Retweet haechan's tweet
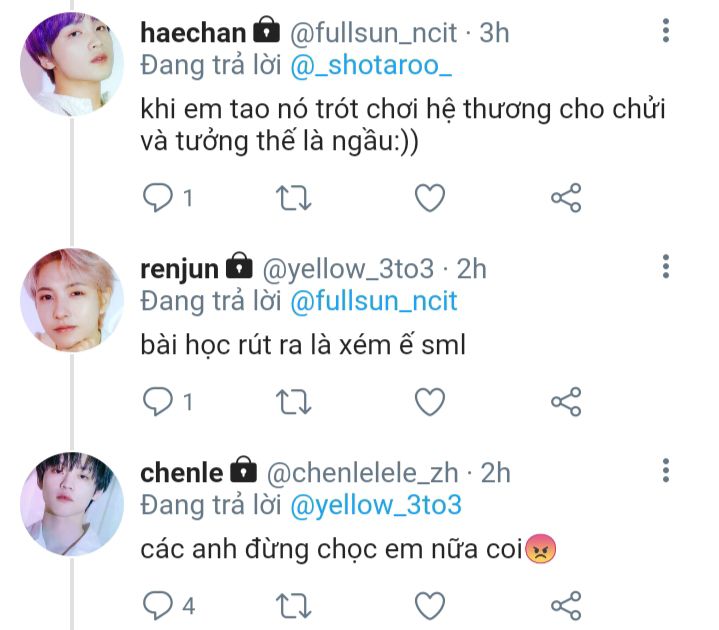 click(x=293, y=199)
